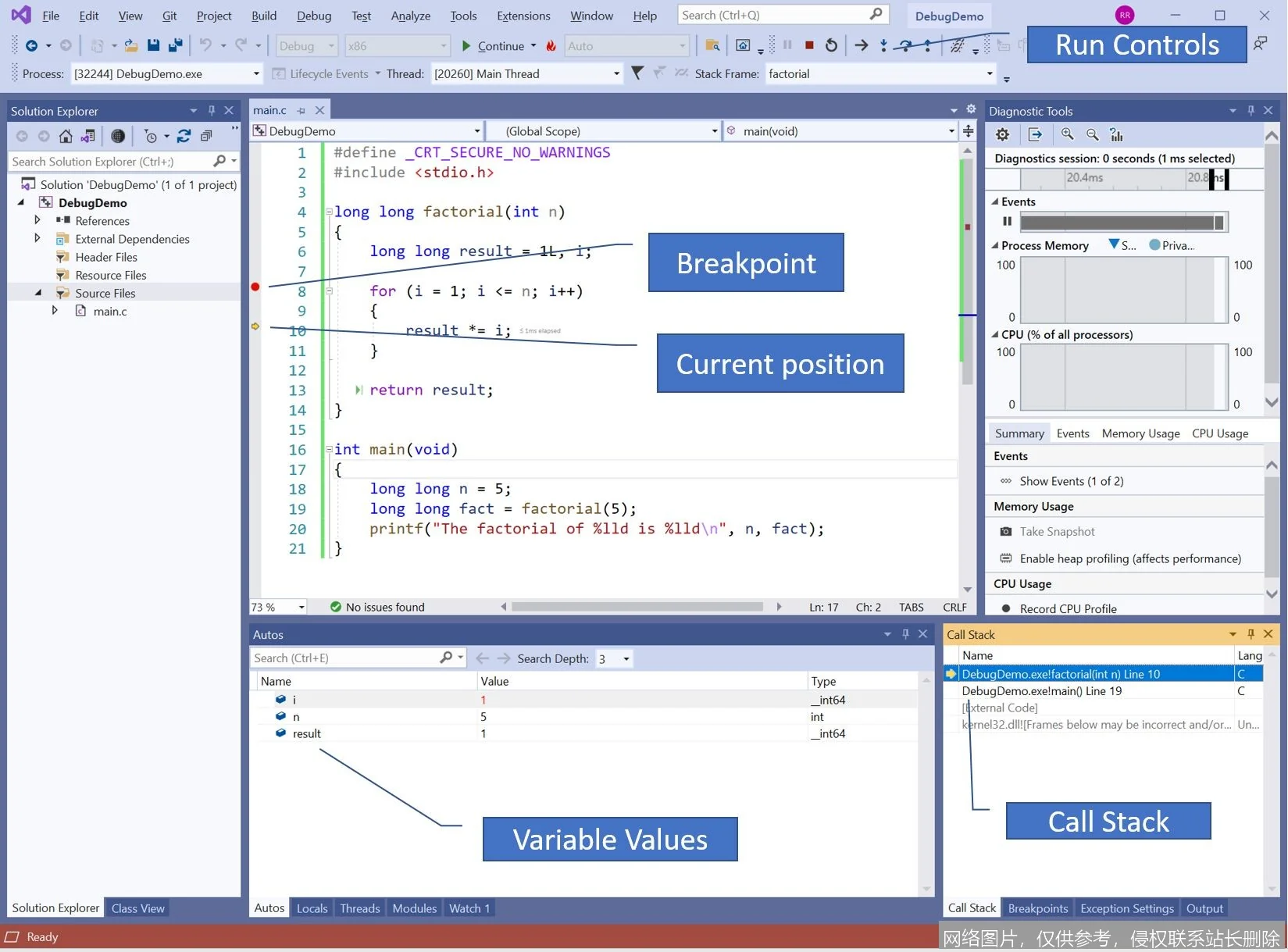Restart debugging with the circular arrow icon
Image resolution: width=1288 pixels, height=952 pixels.
831,45
